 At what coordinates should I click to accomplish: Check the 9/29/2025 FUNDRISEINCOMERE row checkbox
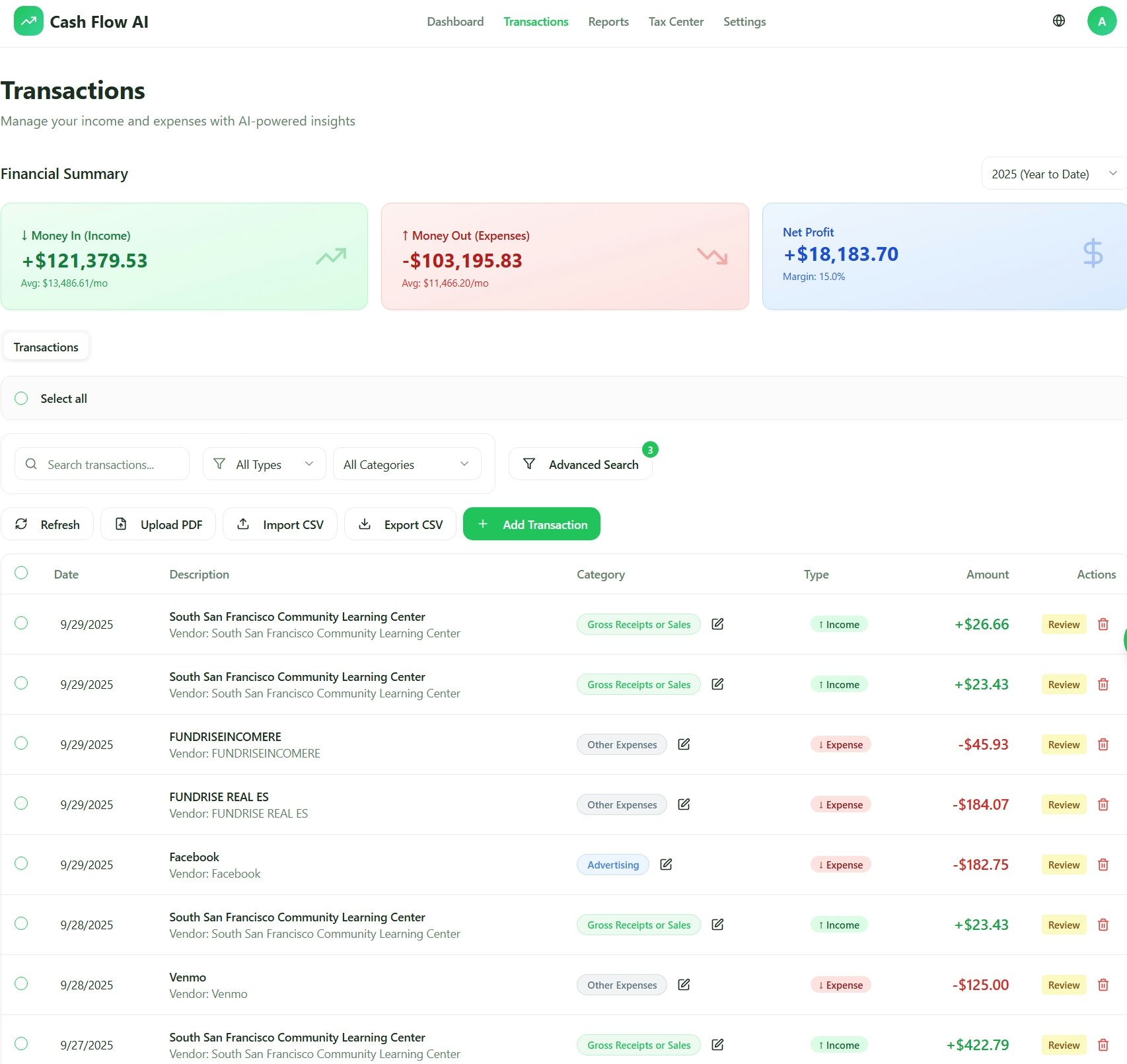click(21, 744)
